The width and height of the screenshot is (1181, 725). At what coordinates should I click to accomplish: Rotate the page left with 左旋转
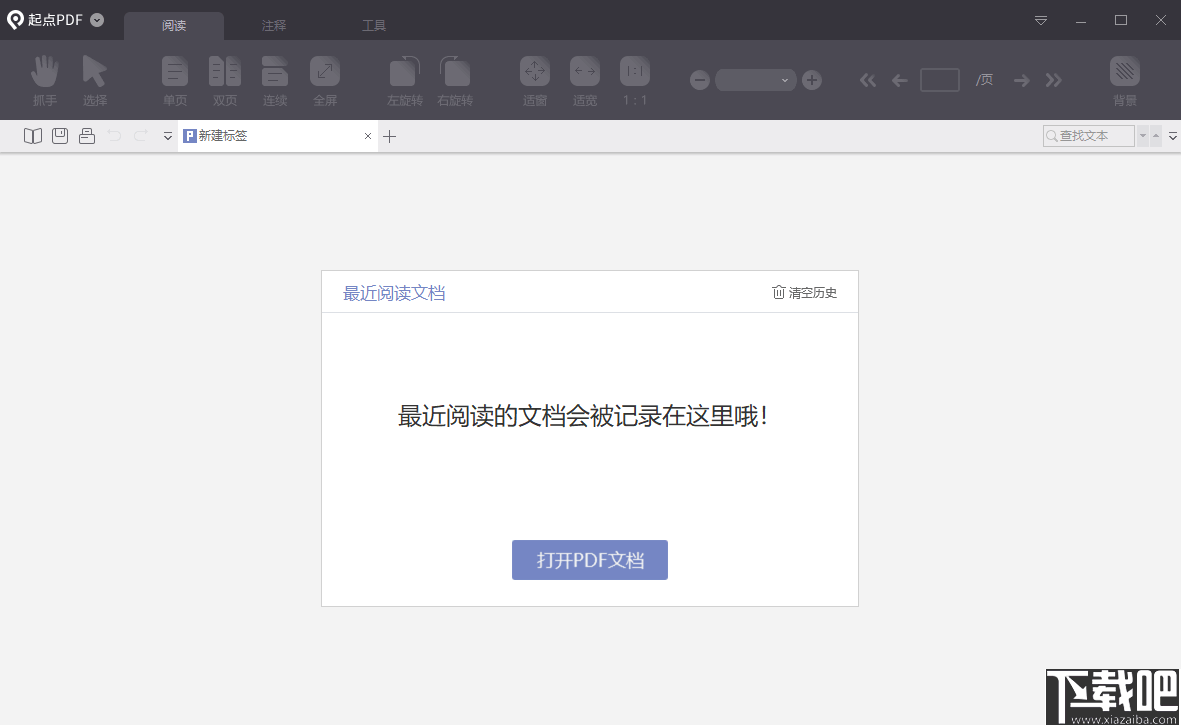(x=404, y=80)
